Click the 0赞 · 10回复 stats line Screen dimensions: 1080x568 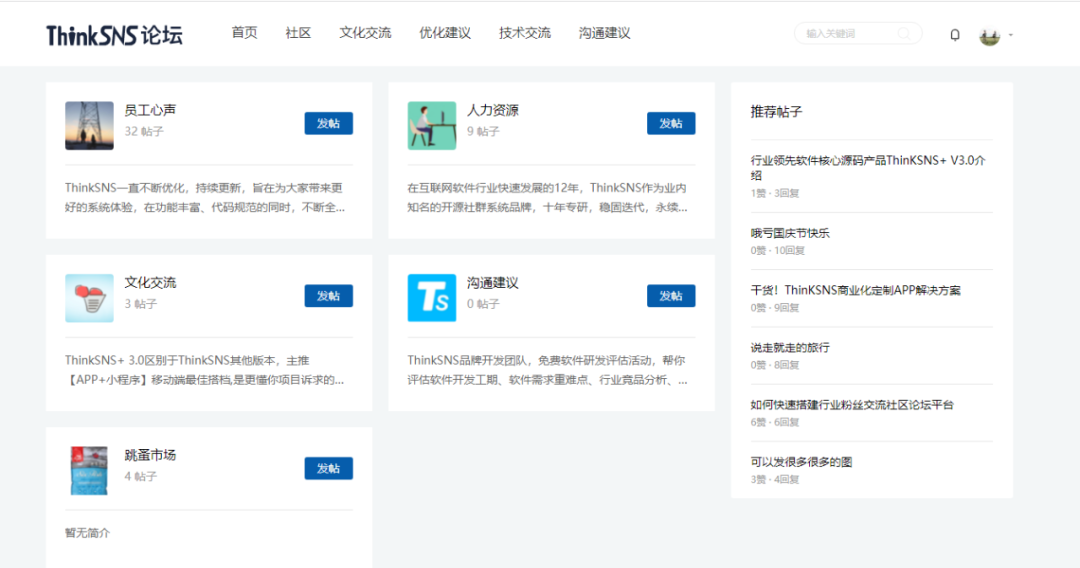click(x=778, y=251)
